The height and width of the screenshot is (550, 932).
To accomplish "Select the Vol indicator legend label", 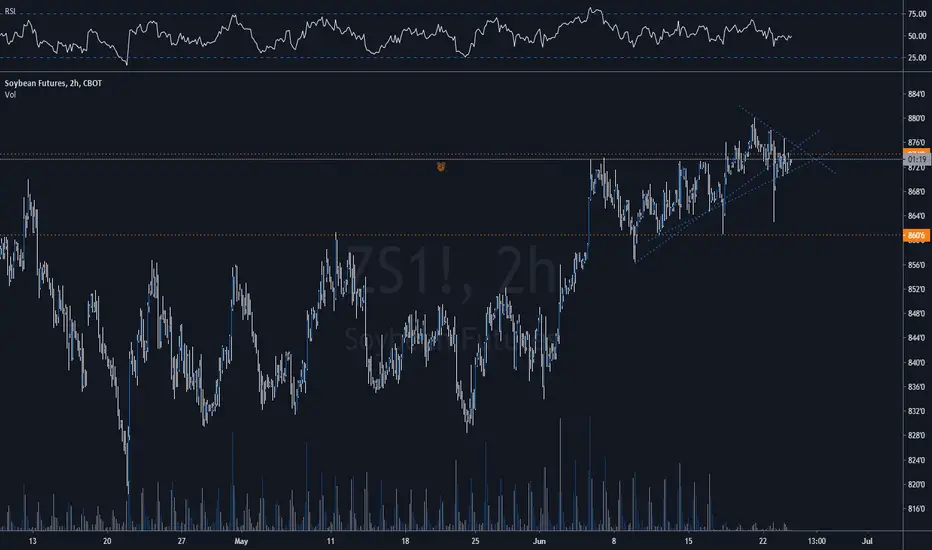I will [x=10, y=95].
